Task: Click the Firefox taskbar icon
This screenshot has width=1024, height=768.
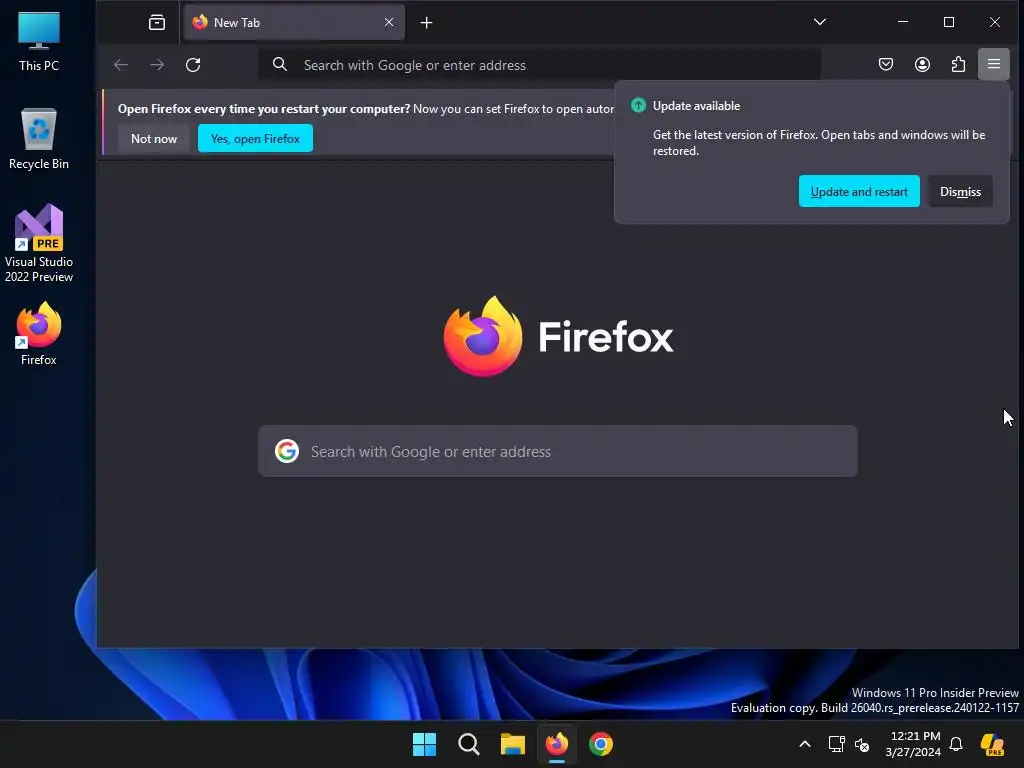Action: tap(556, 744)
